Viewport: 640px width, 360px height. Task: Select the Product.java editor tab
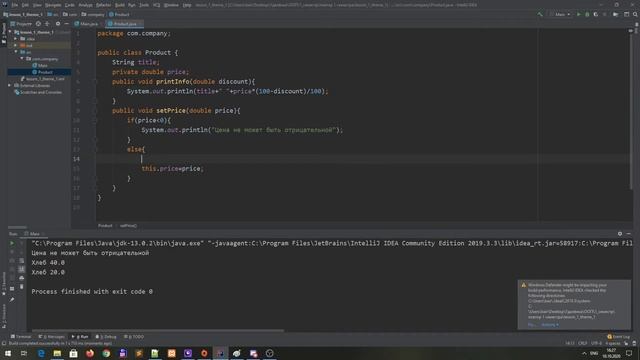123,24
